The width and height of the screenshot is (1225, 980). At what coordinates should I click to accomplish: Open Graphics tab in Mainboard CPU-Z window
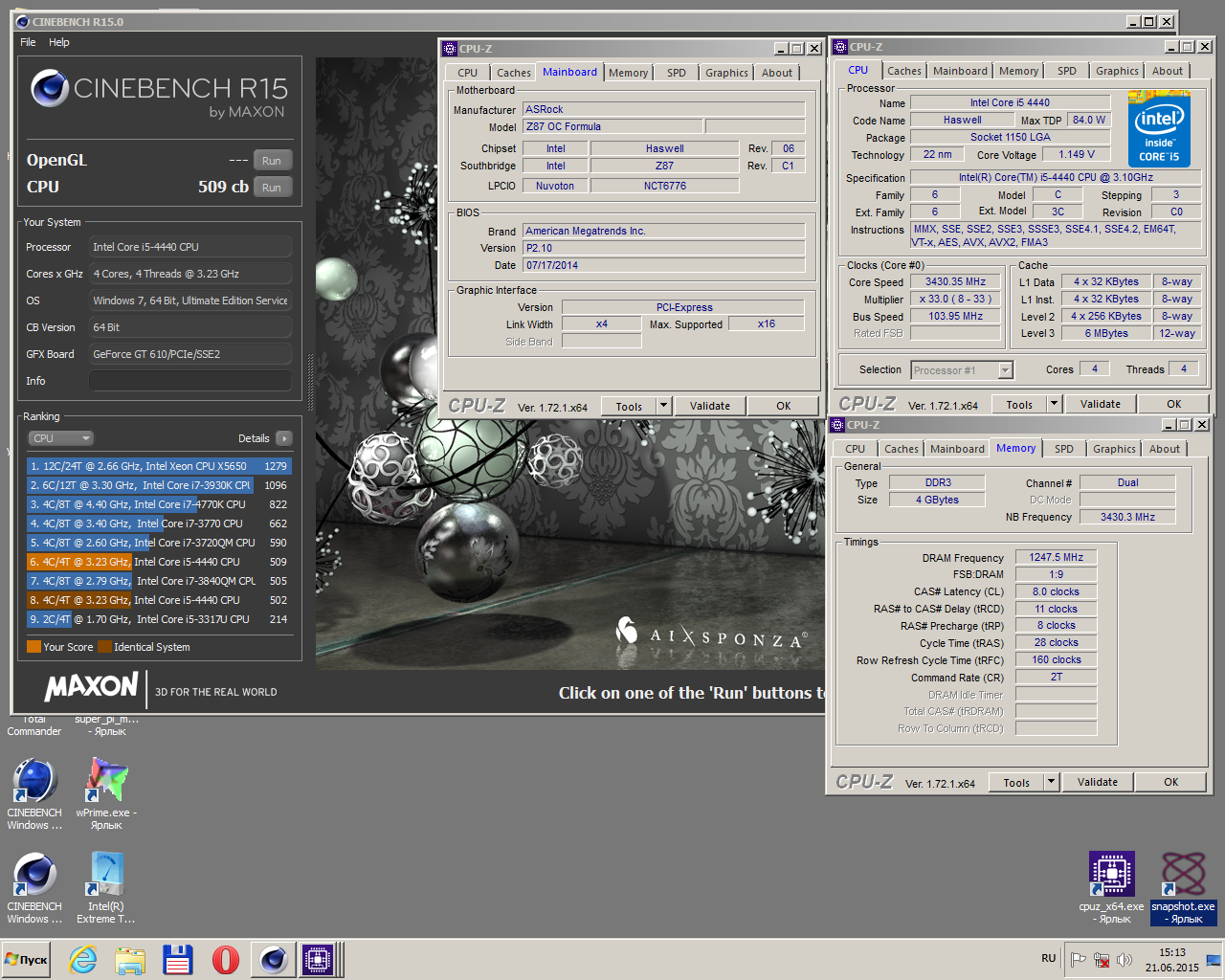coord(726,73)
